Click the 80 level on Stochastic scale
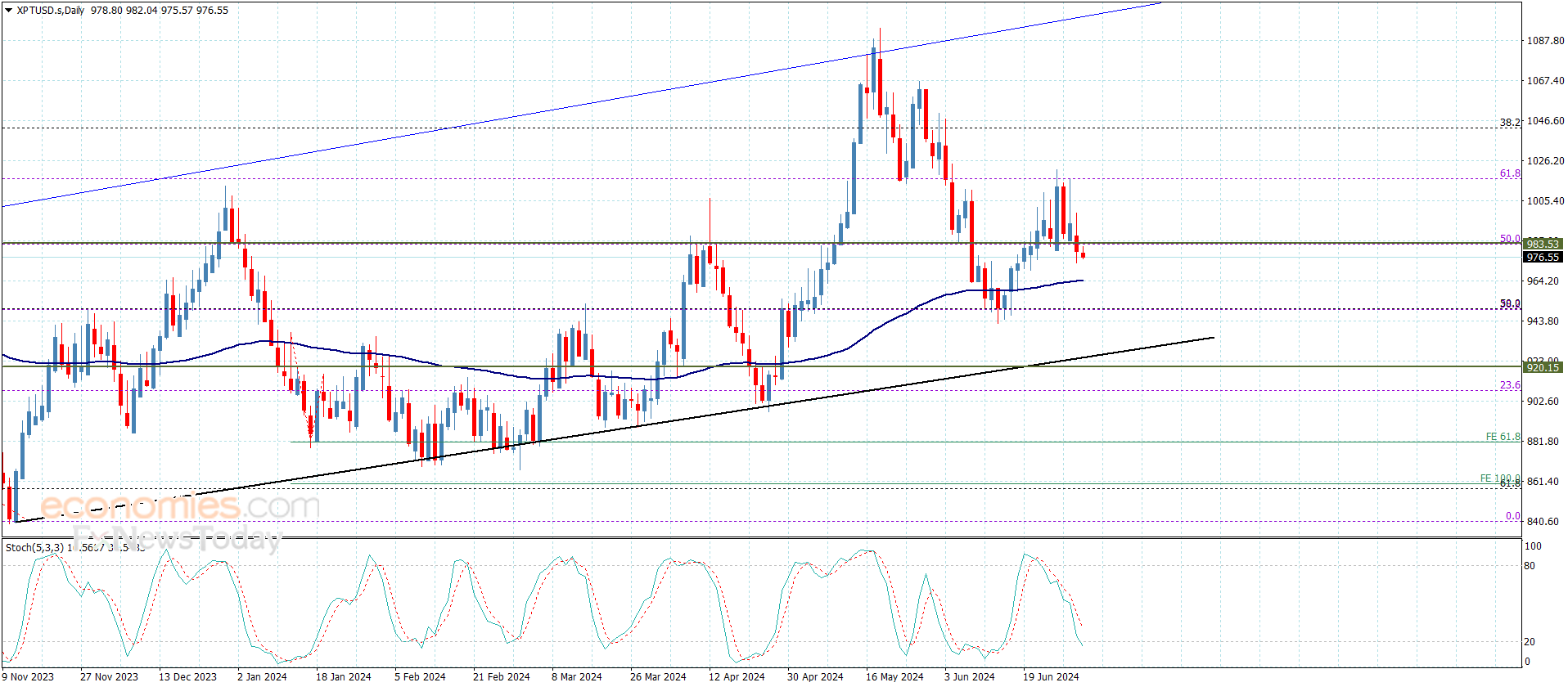1568x687 pixels. click(1530, 566)
